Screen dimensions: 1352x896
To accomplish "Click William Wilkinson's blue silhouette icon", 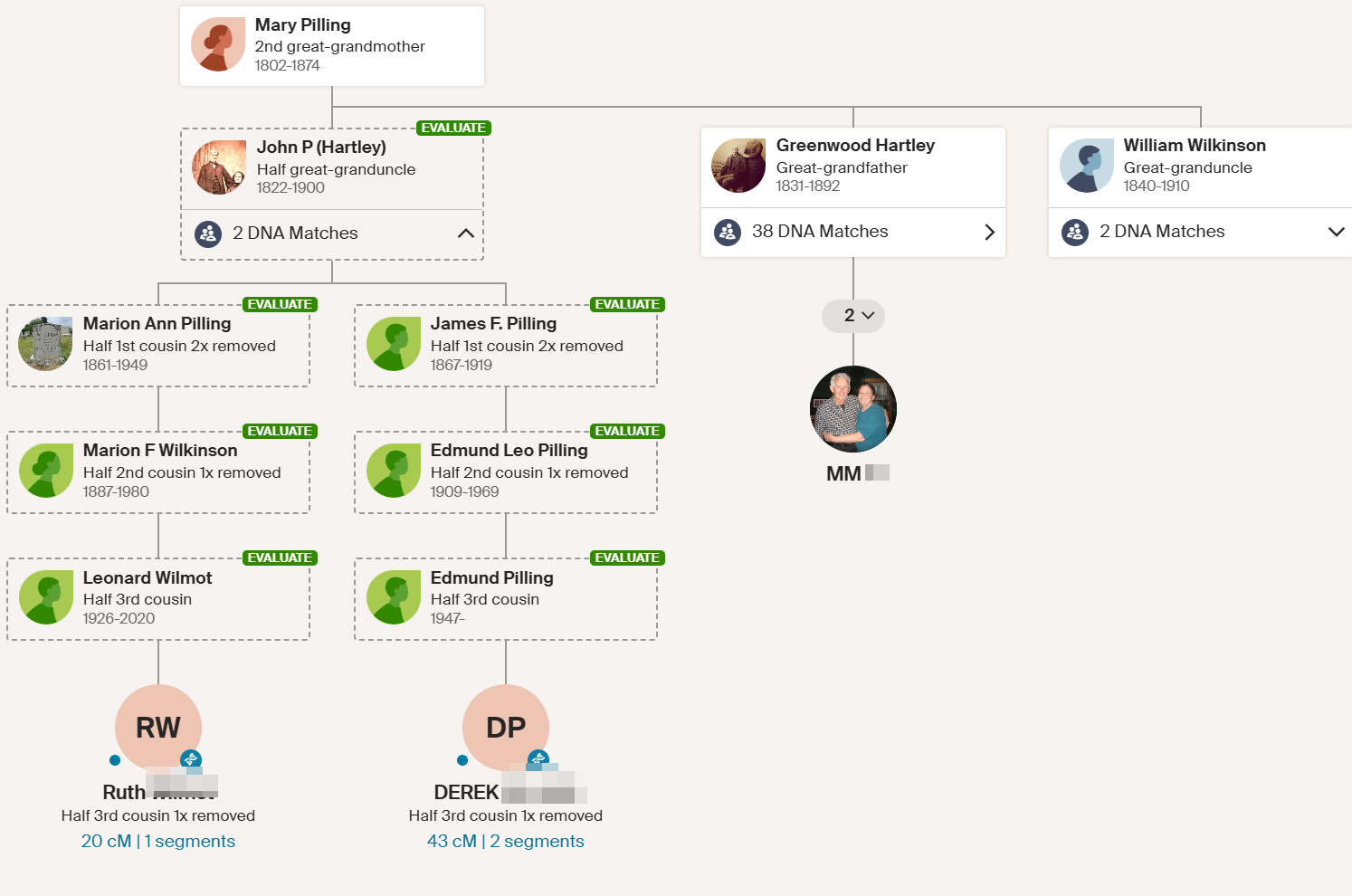I will click(x=1086, y=166).
